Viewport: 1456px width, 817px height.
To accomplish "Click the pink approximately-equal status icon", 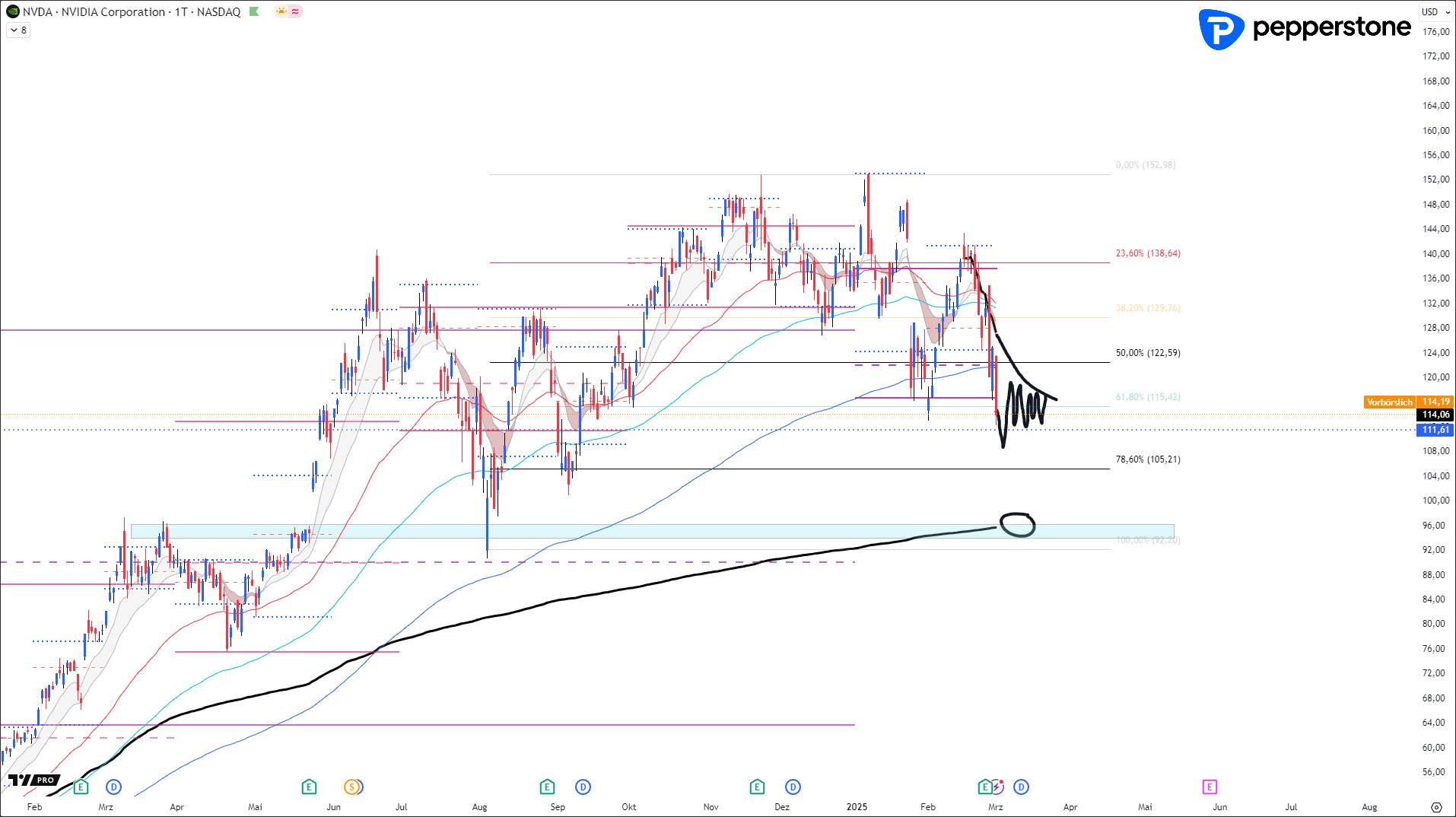I will point(295,11).
